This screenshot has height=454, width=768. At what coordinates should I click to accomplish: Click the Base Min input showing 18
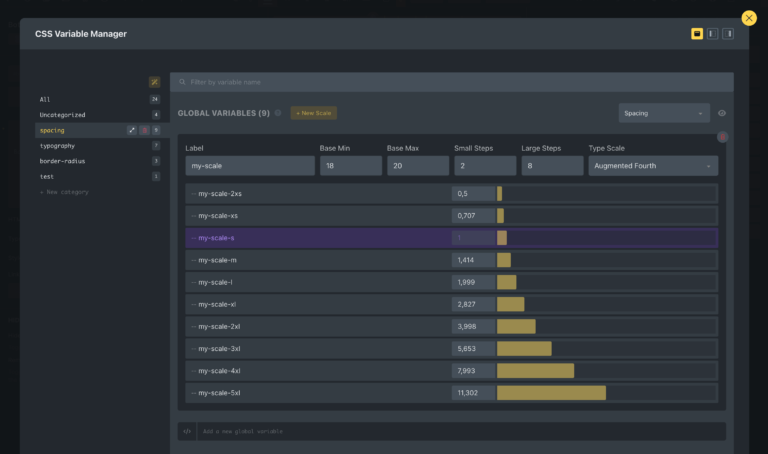[x=351, y=166]
